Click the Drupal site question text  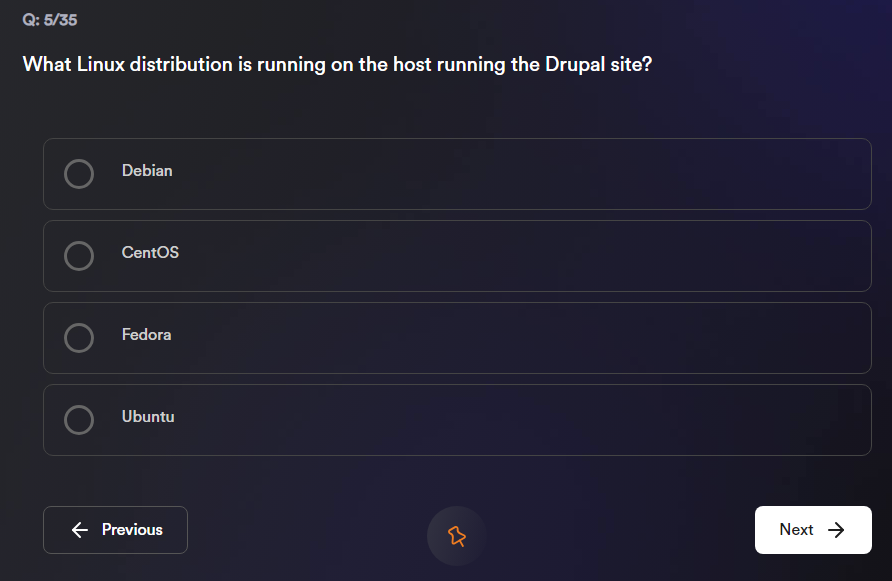337,65
